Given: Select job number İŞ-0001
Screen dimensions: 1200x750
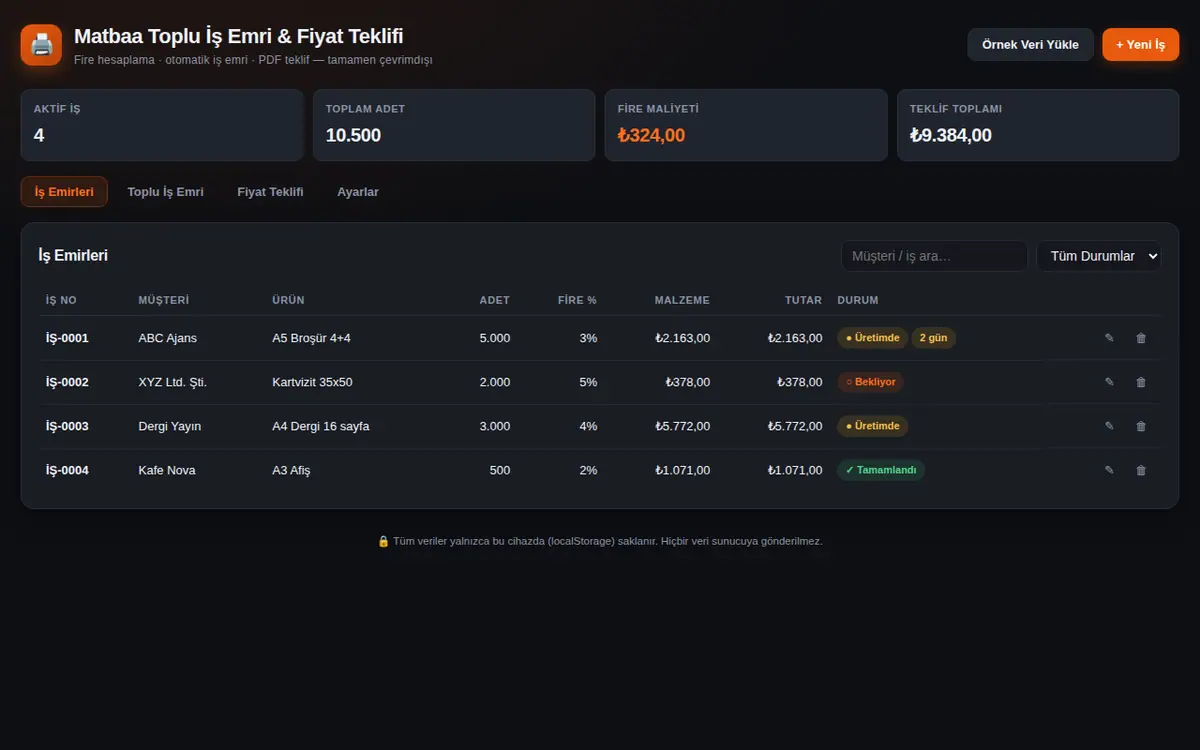Looking at the screenshot, I should (x=67, y=338).
